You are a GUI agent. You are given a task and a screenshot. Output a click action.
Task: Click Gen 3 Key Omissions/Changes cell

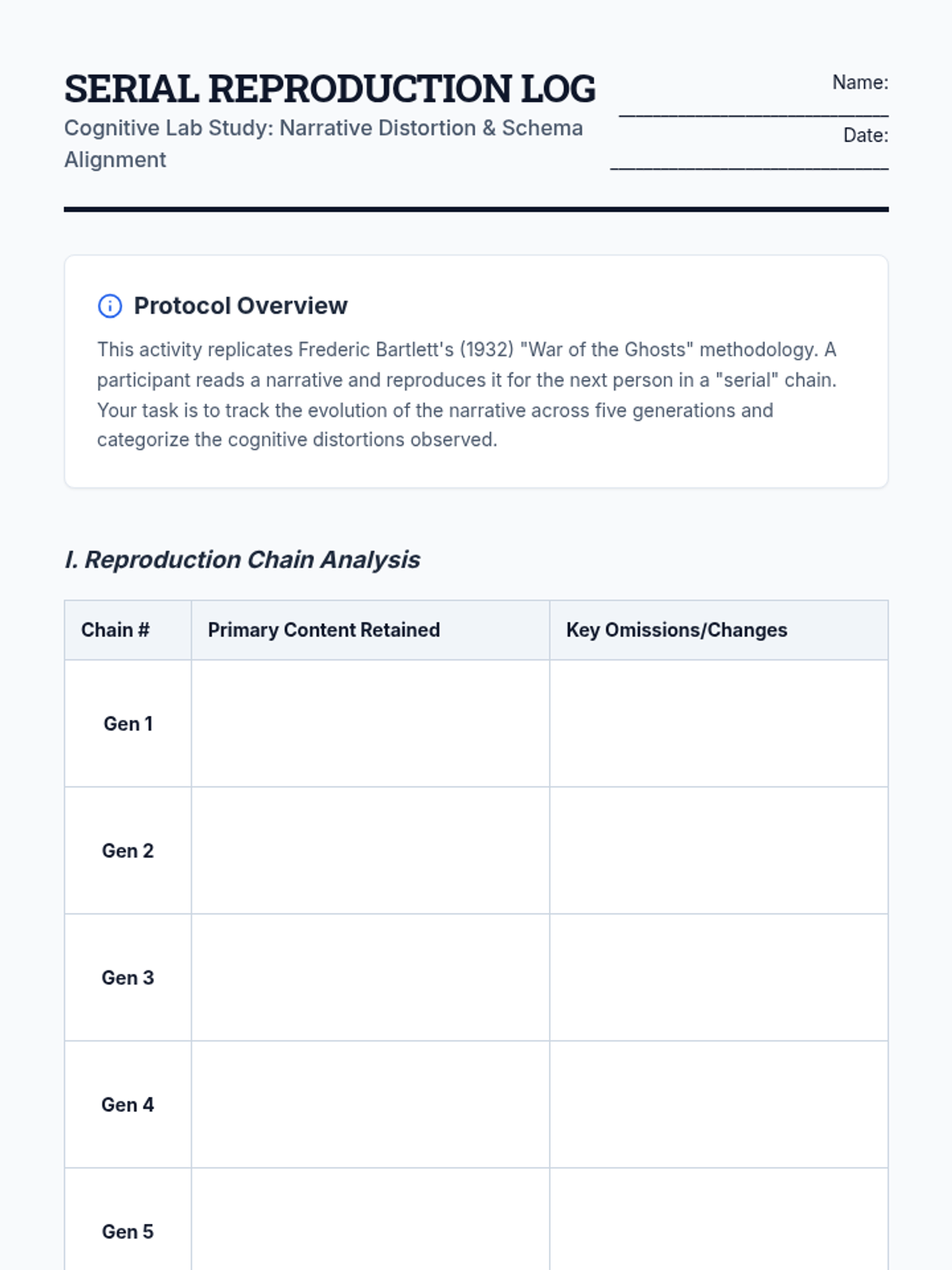coord(719,978)
